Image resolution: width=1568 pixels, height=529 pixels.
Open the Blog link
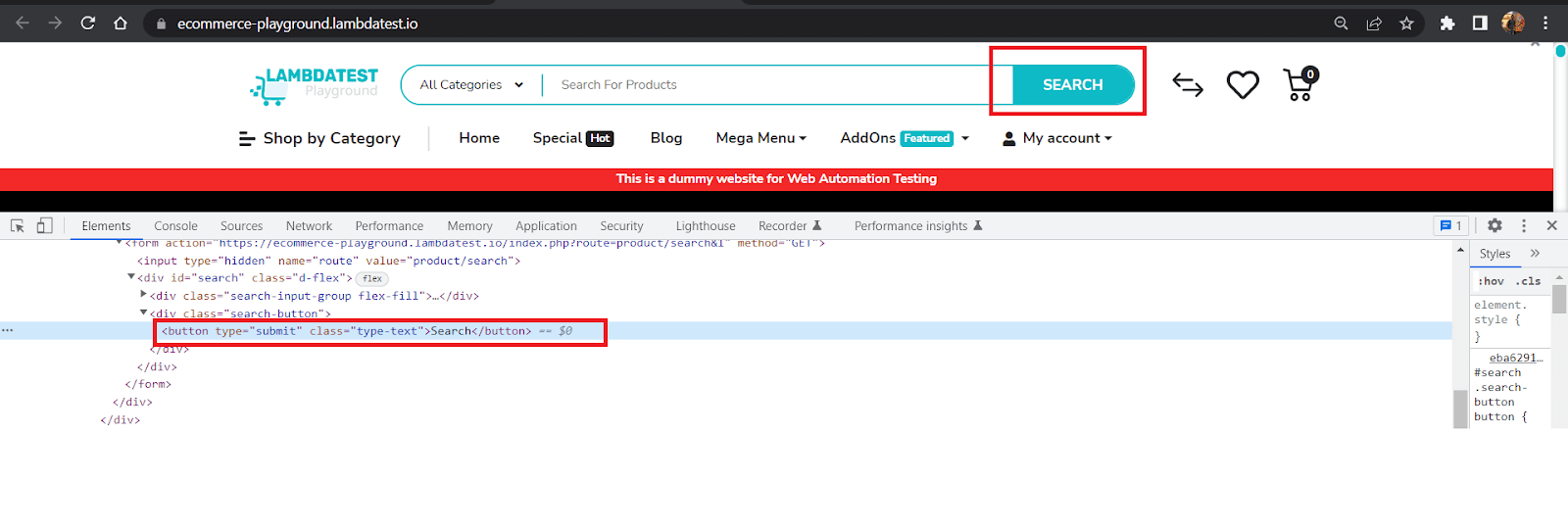[666, 138]
